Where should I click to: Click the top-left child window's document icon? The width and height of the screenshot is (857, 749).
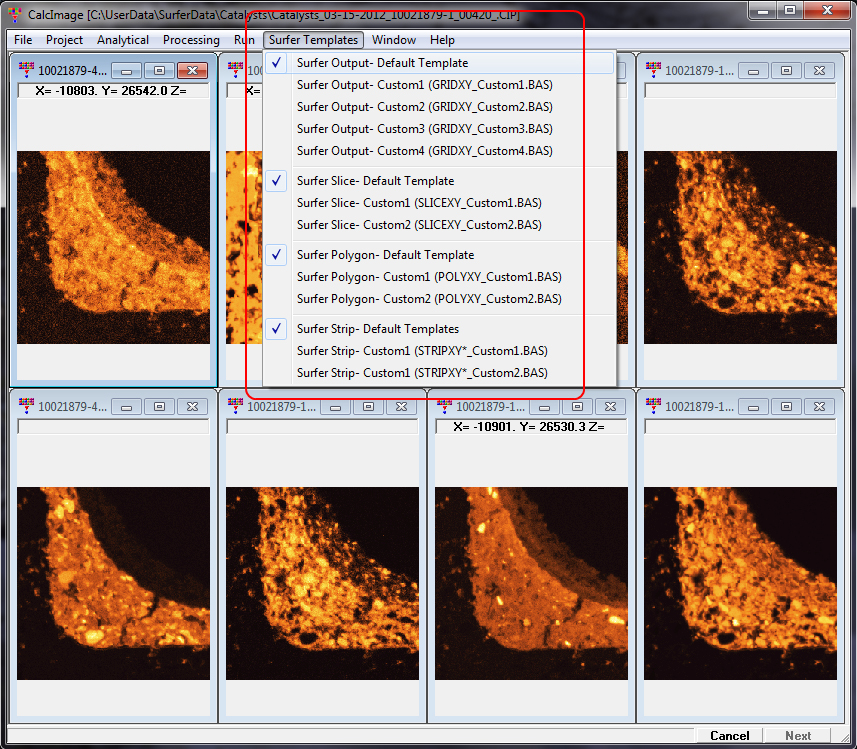coord(26,70)
